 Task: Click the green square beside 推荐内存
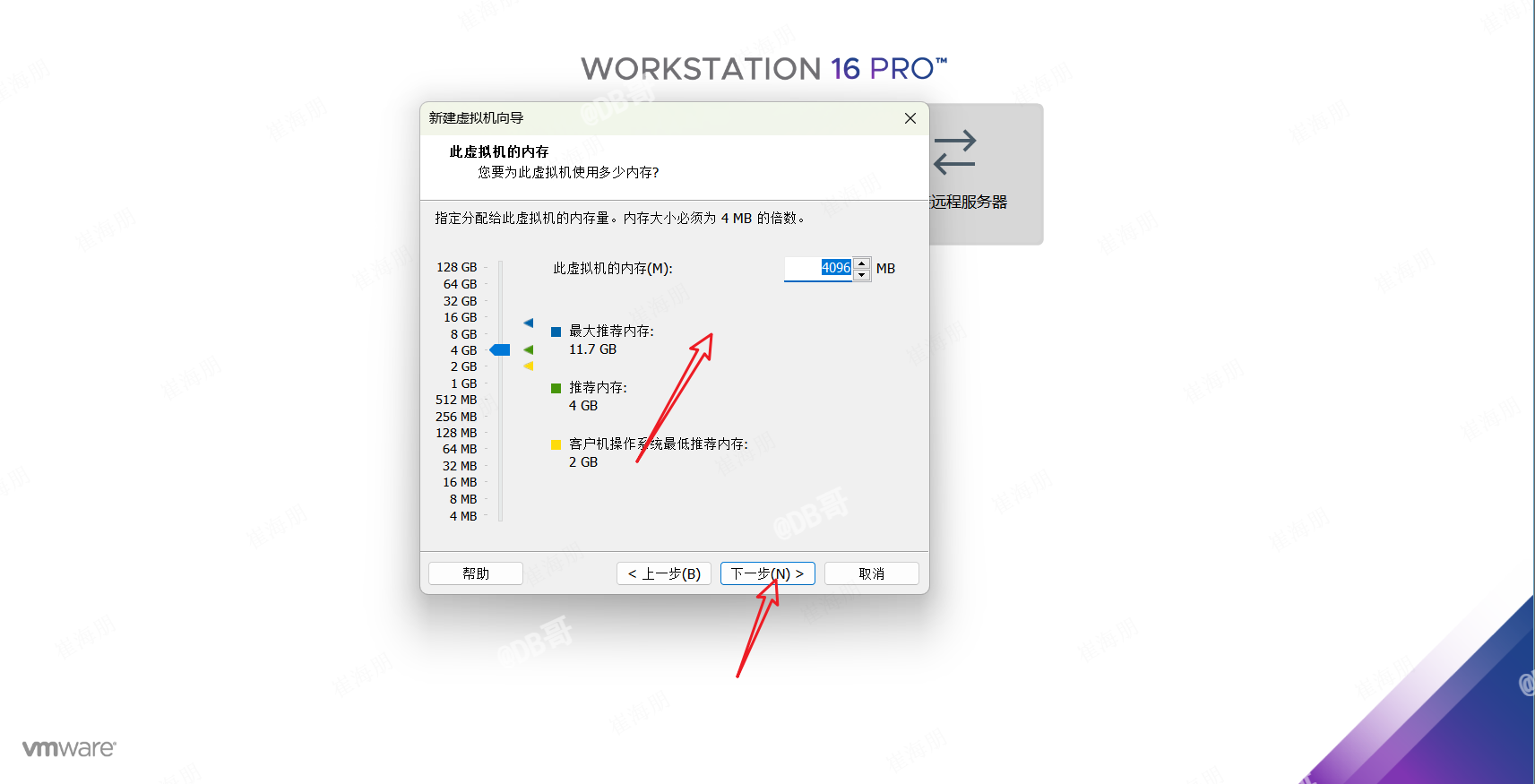(x=556, y=388)
